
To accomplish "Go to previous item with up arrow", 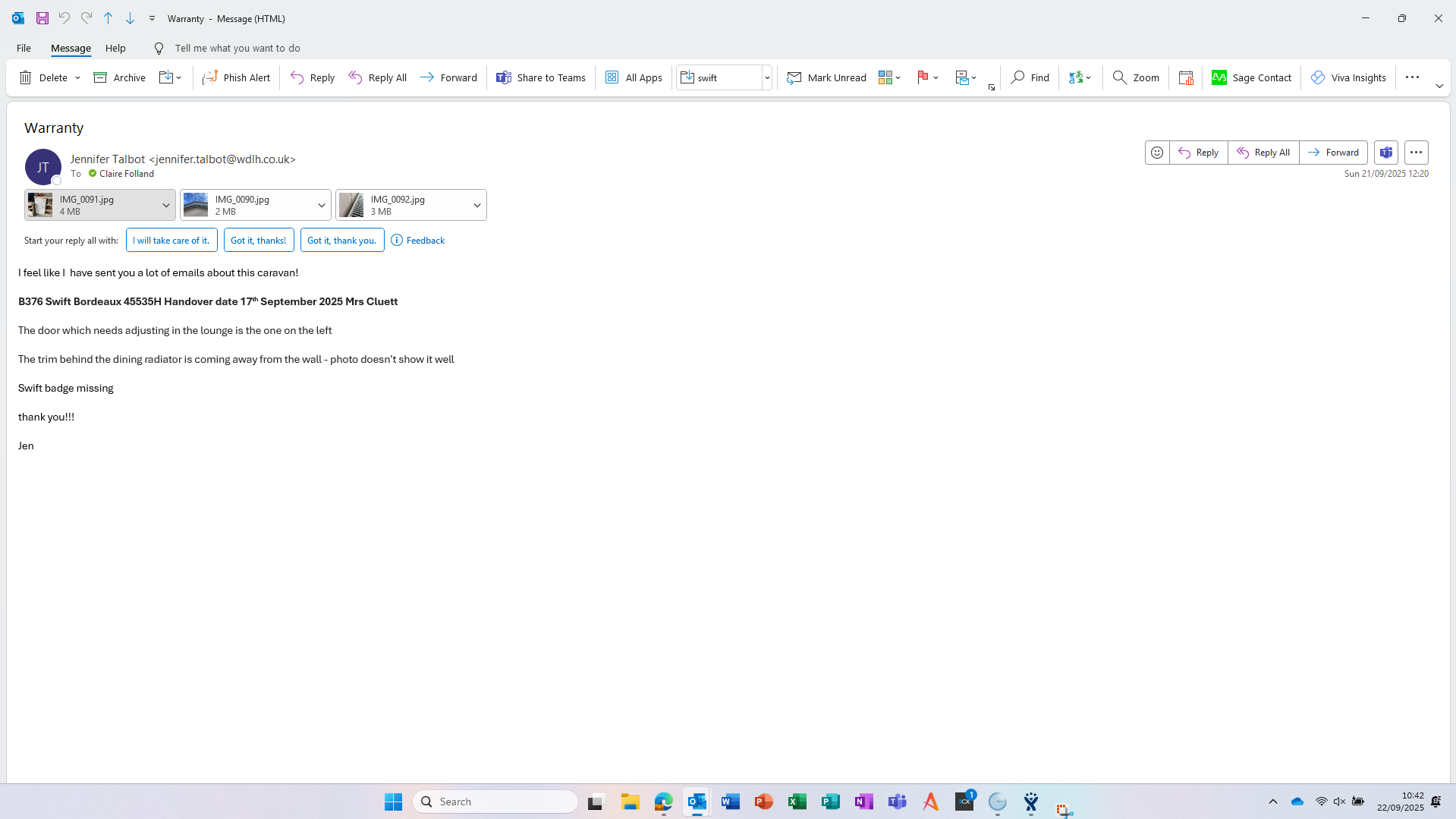I will [108, 18].
